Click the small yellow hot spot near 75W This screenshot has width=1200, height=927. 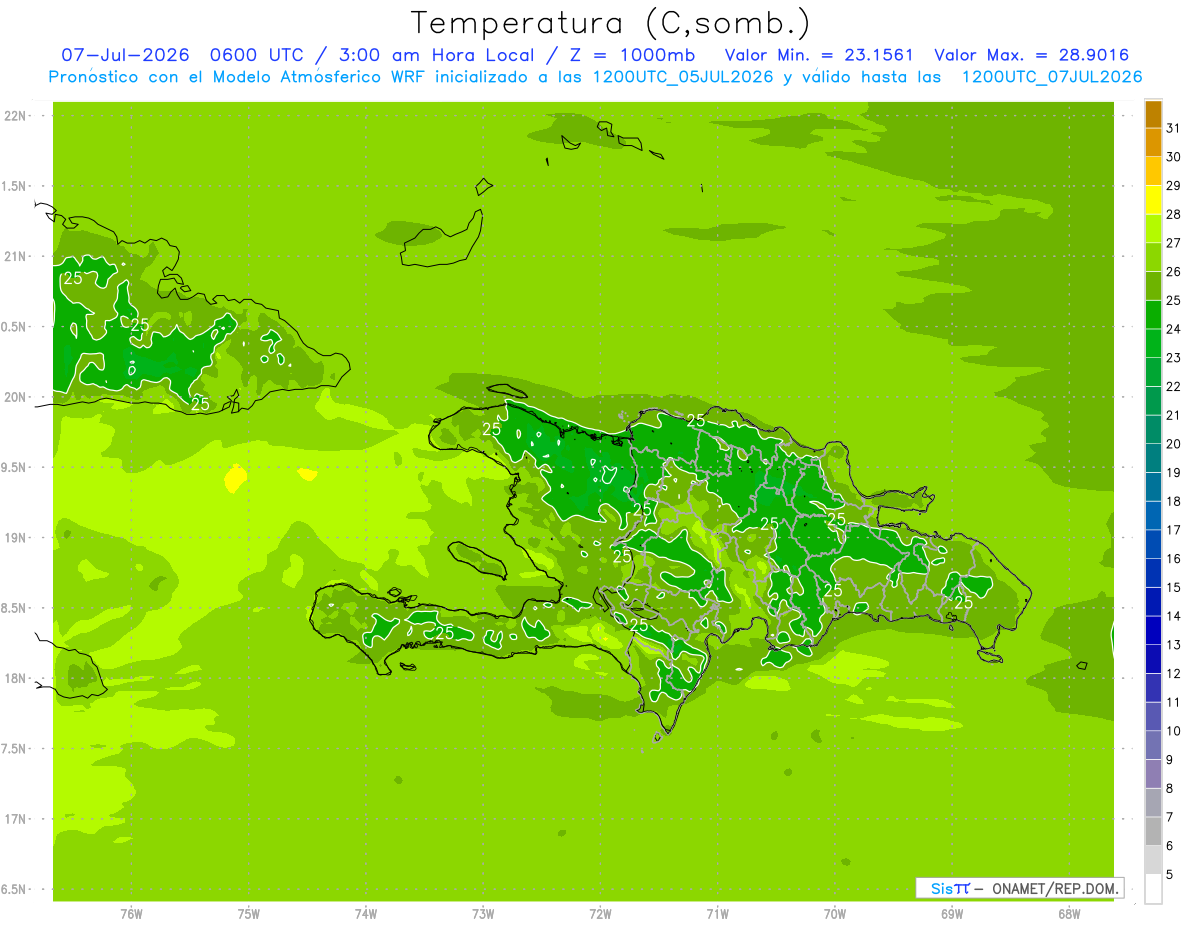coord(235,478)
